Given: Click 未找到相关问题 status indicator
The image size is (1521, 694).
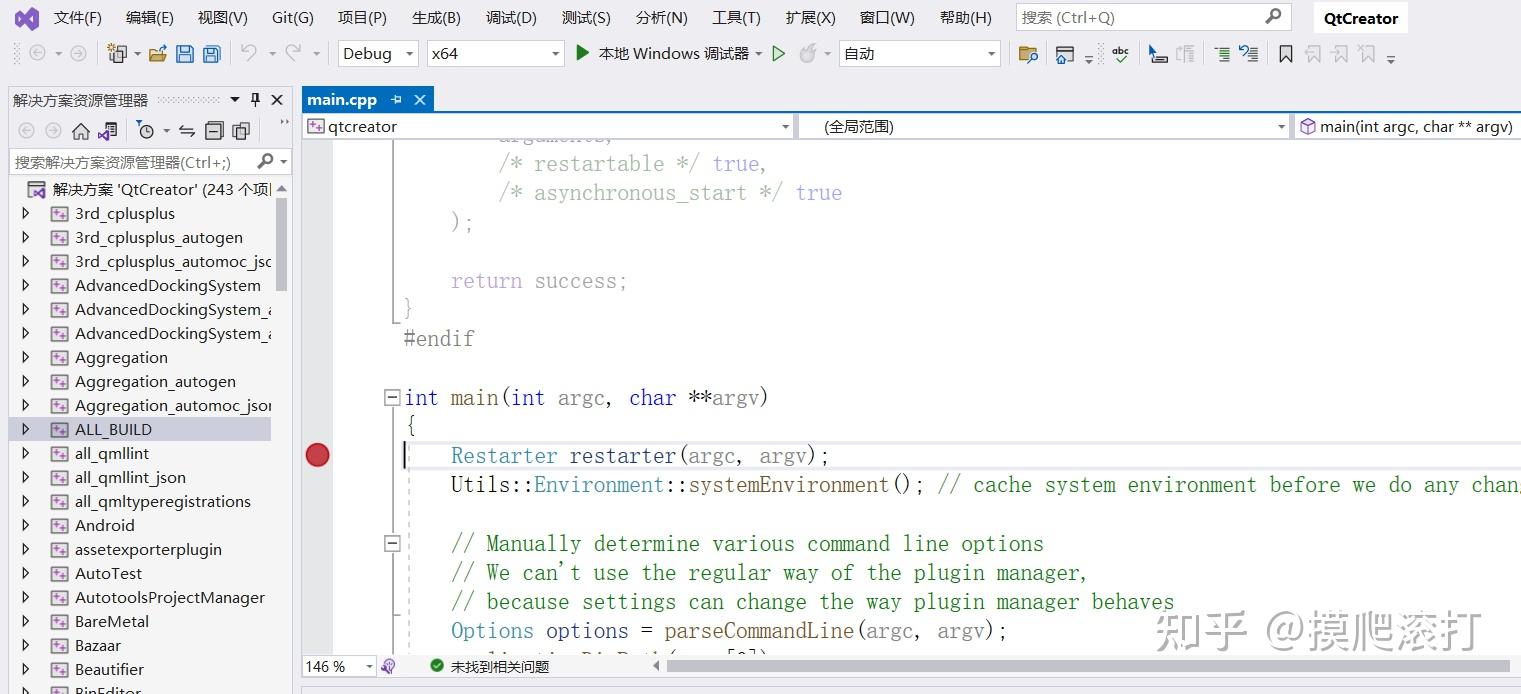Looking at the screenshot, I should point(490,666).
